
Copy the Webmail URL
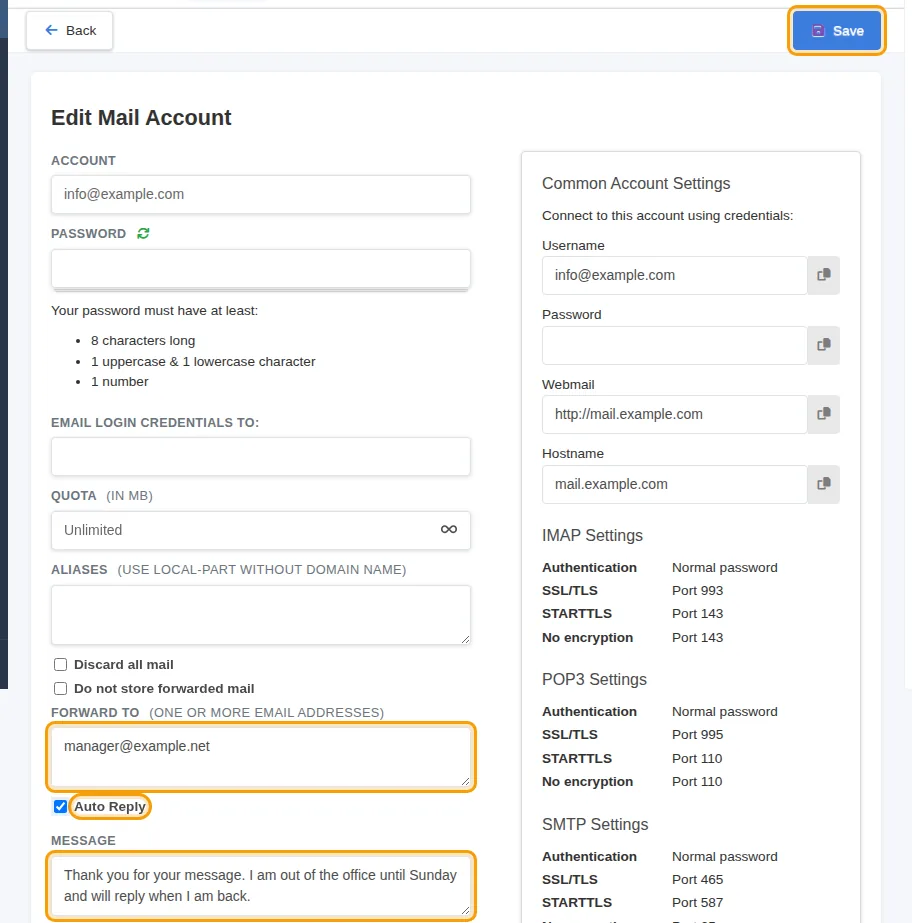coord(823,414)
